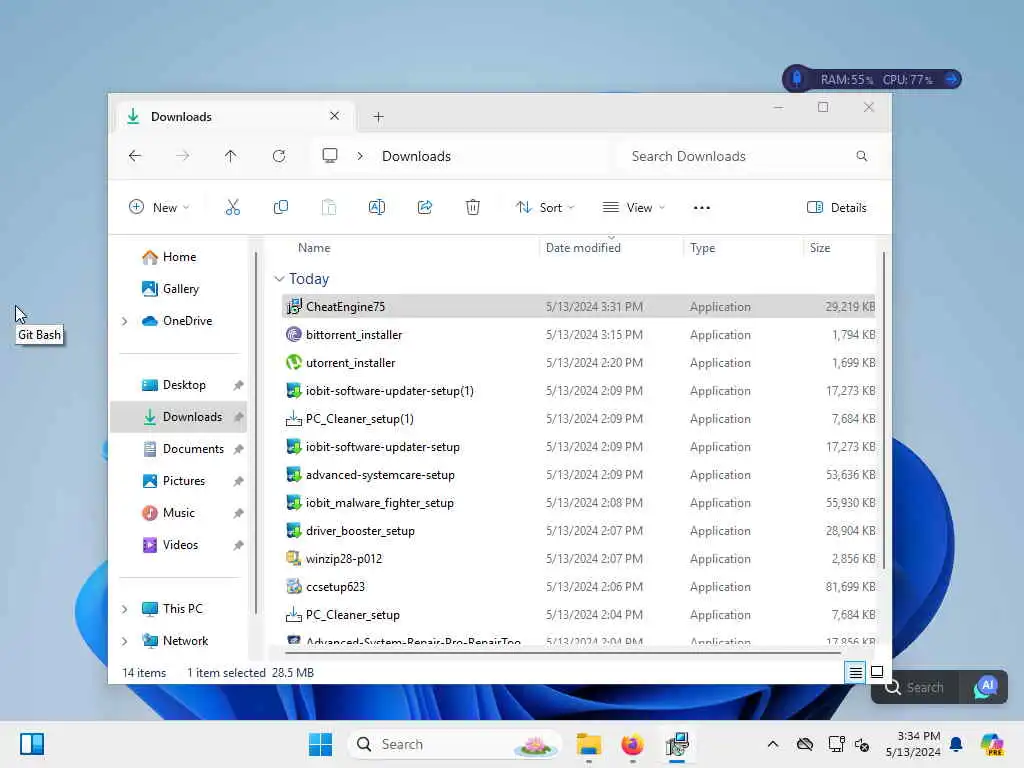Image resolution: width=1024 pixels, height=768 pixels.
Task: Expand Network tree node
Action: 125,641
